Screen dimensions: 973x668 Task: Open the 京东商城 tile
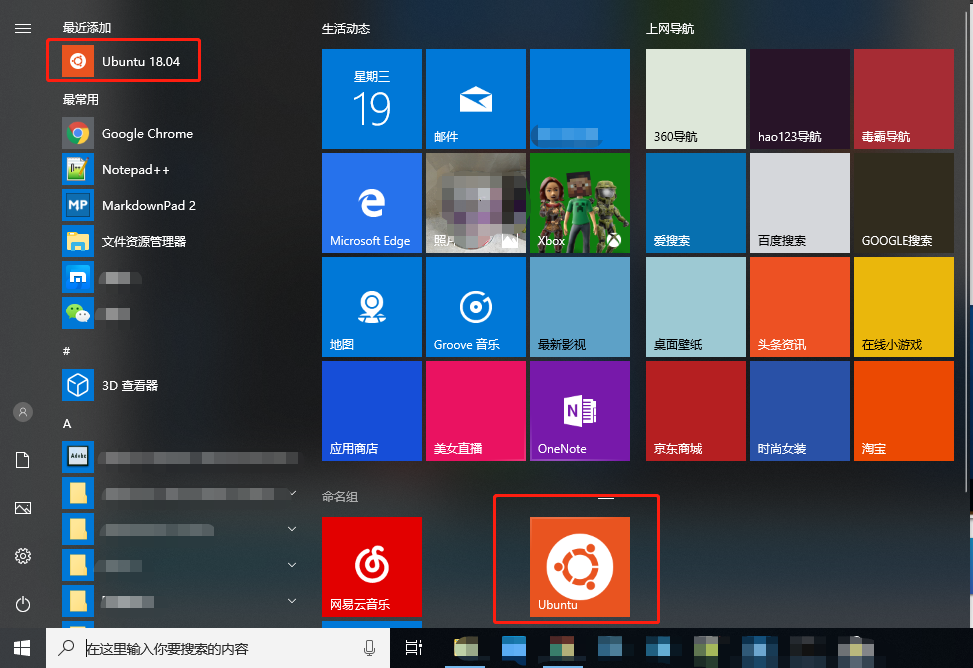696,411
